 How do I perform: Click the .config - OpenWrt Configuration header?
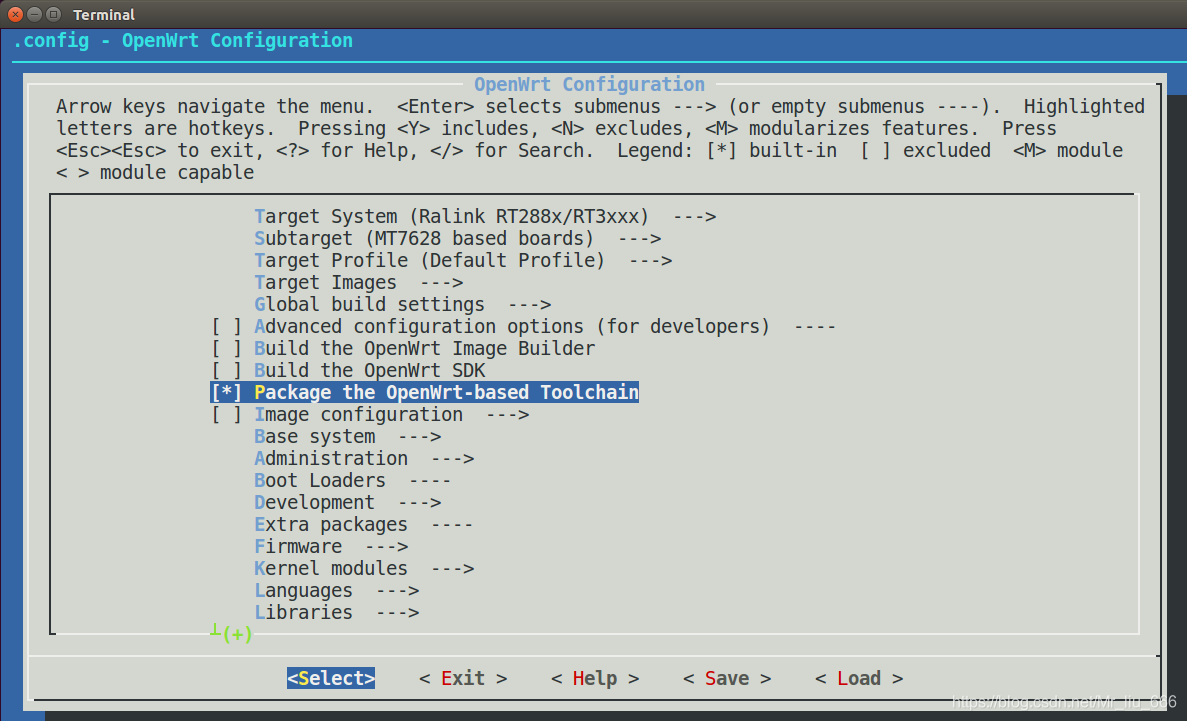(183, 41)
